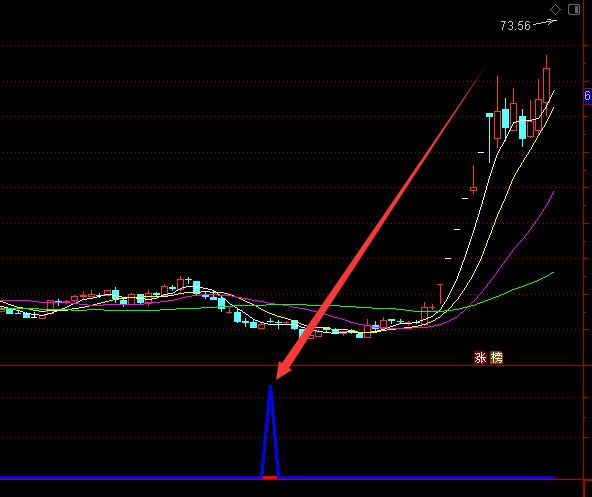Select the 73.56 high price label
Image resolution: width=592 pixels, height=497 pixels.
click(x=515, y=26)
